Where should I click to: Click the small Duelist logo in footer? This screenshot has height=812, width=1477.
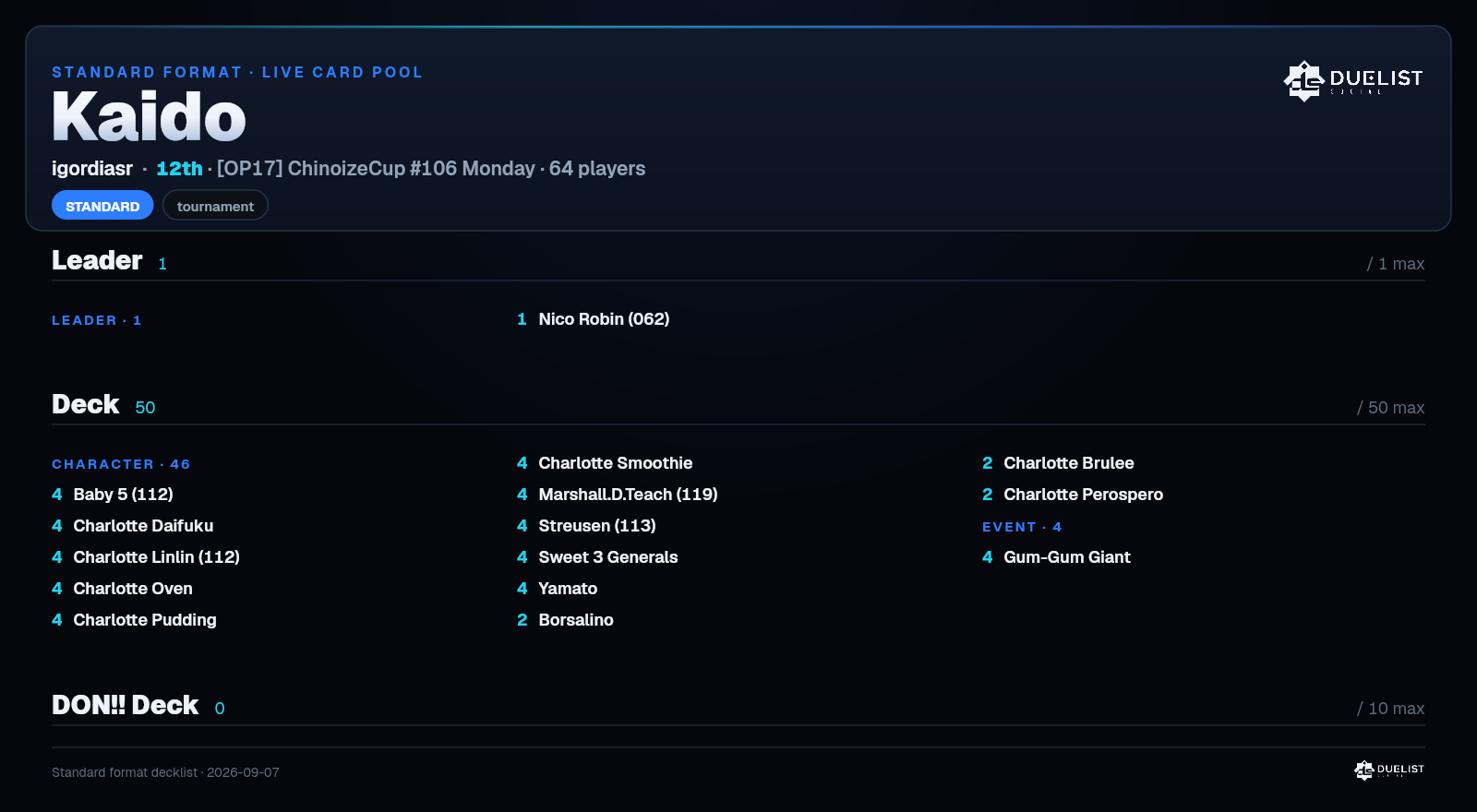click(1389, 770)
